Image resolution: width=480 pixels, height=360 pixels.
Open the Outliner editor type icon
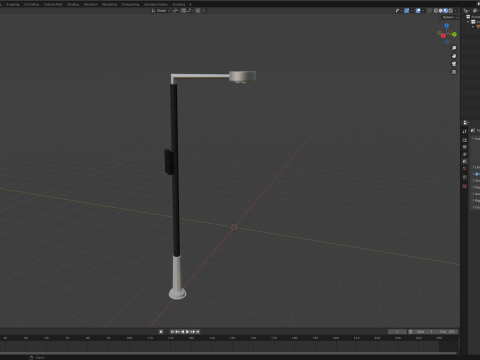pos(467,11)
